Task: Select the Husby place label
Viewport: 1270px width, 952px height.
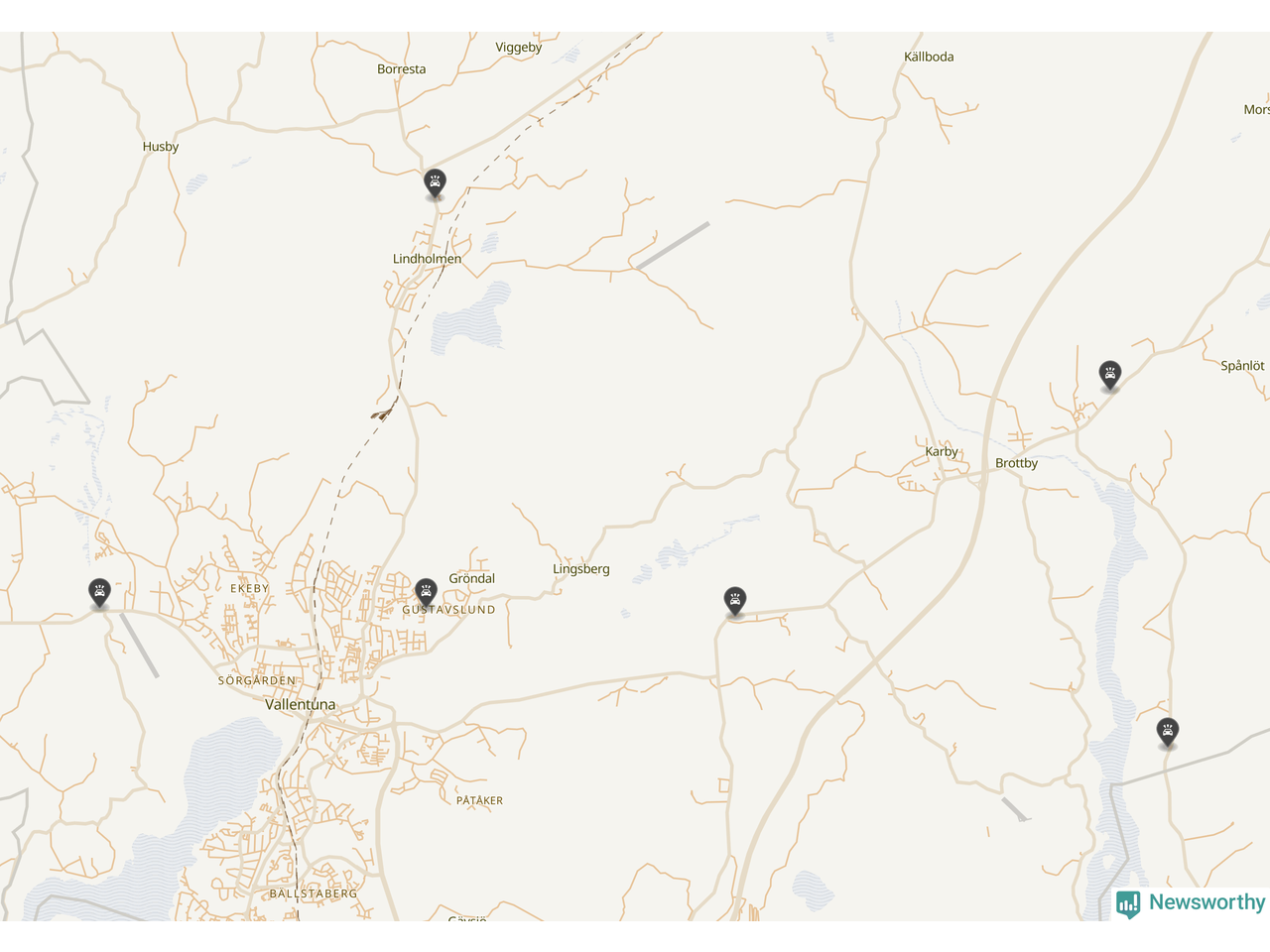Action: [161, 147]
